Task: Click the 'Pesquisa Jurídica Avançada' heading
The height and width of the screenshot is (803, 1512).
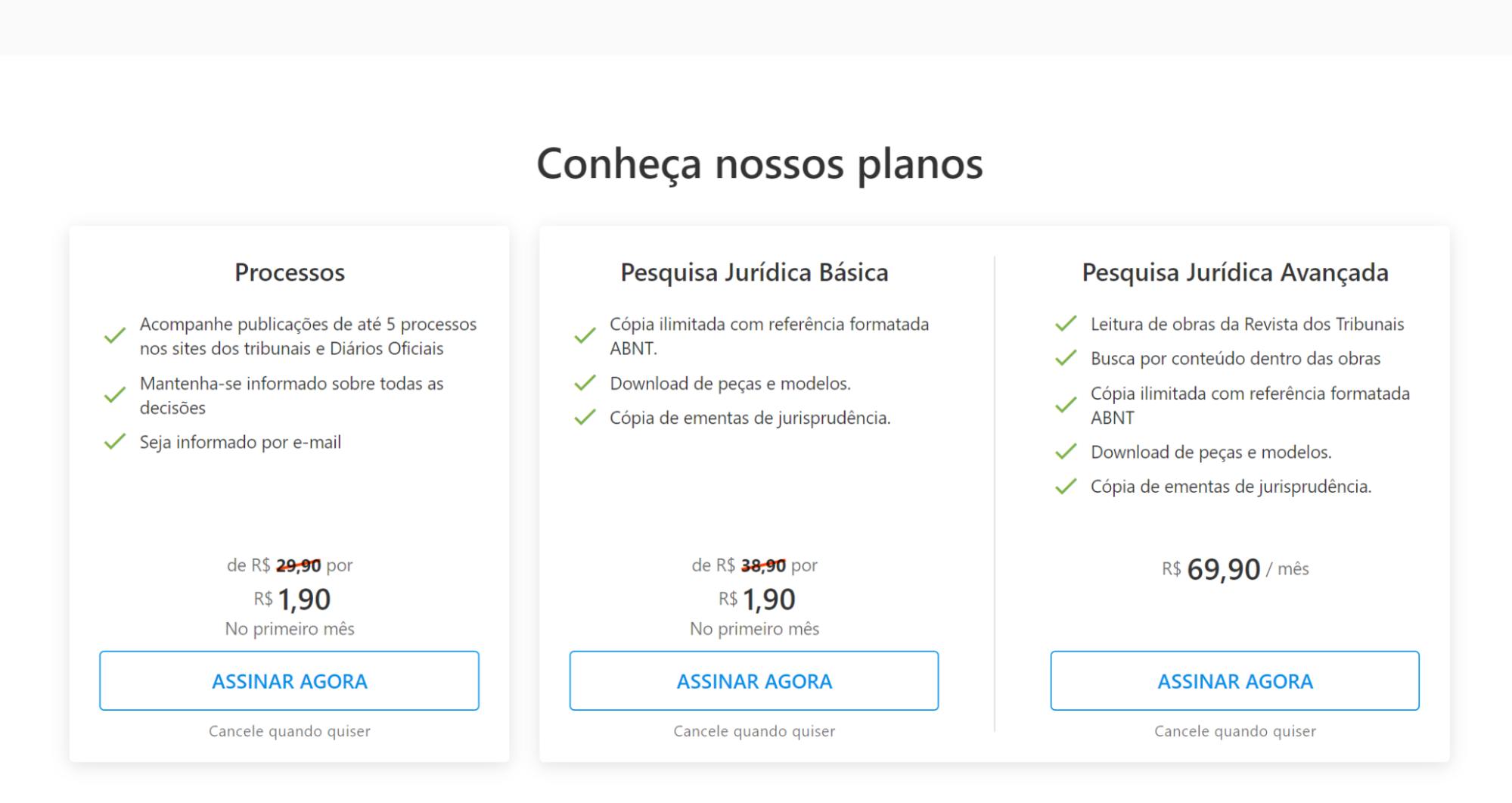Action: 1234,272
